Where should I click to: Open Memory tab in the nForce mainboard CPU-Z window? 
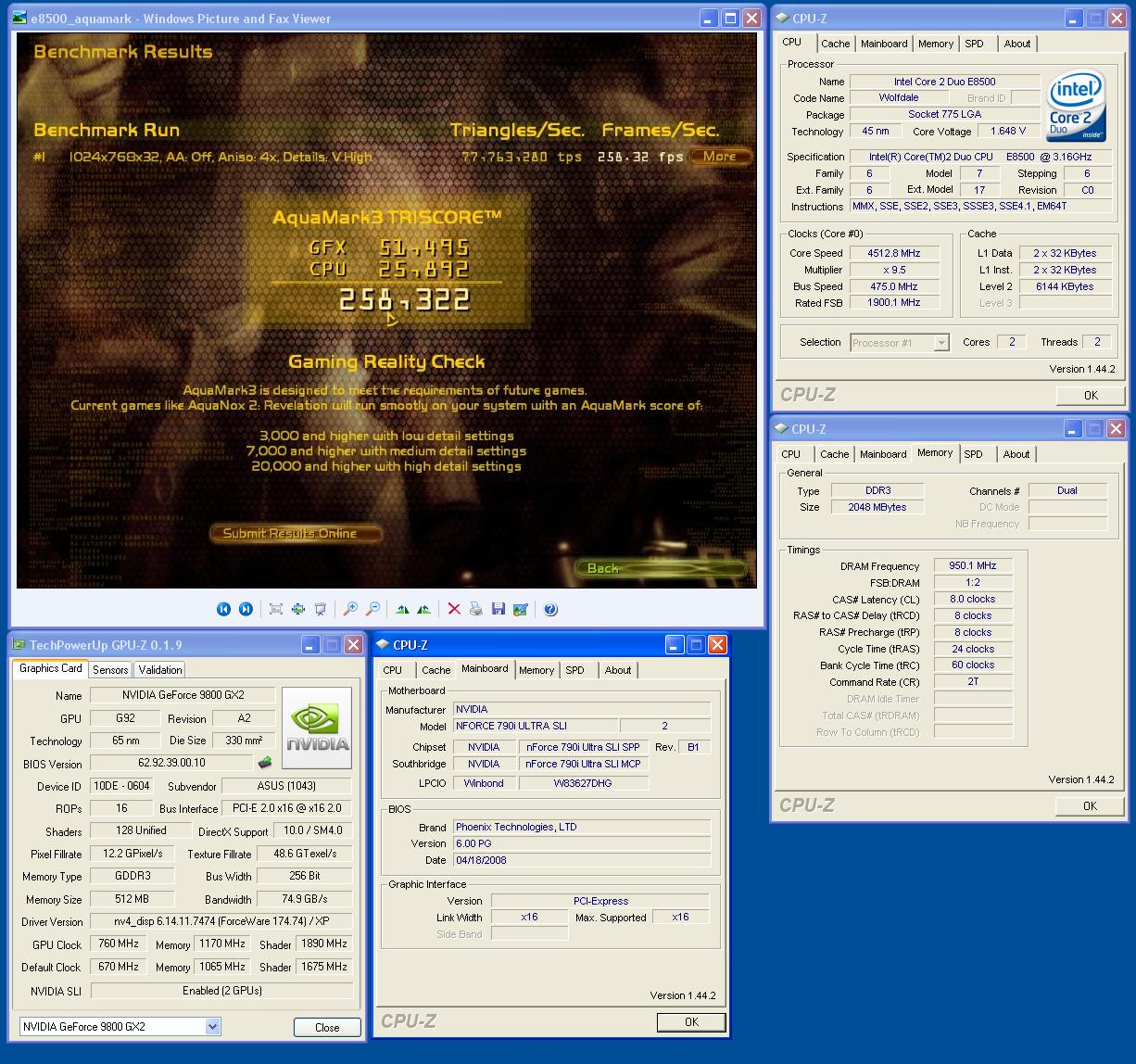536,670
